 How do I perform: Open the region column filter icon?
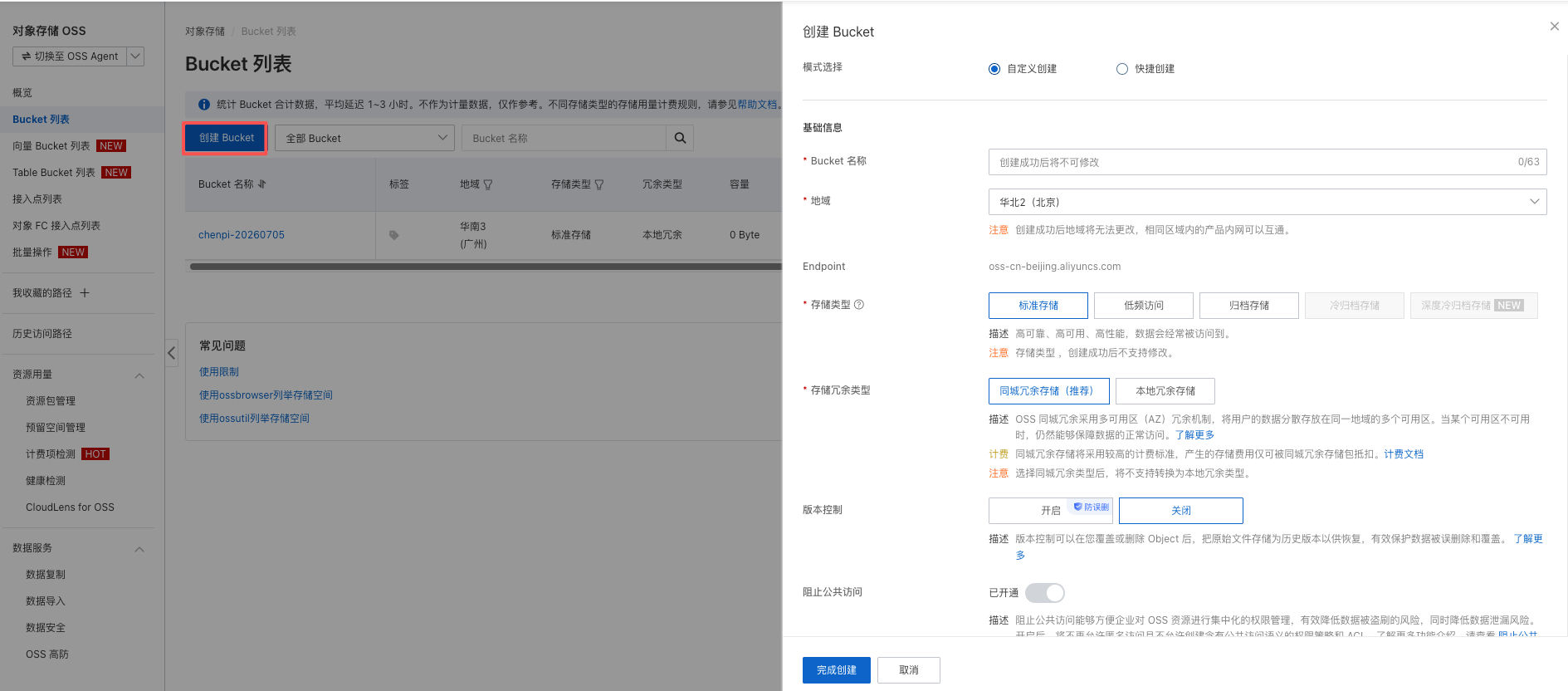(x=488, y=184)
